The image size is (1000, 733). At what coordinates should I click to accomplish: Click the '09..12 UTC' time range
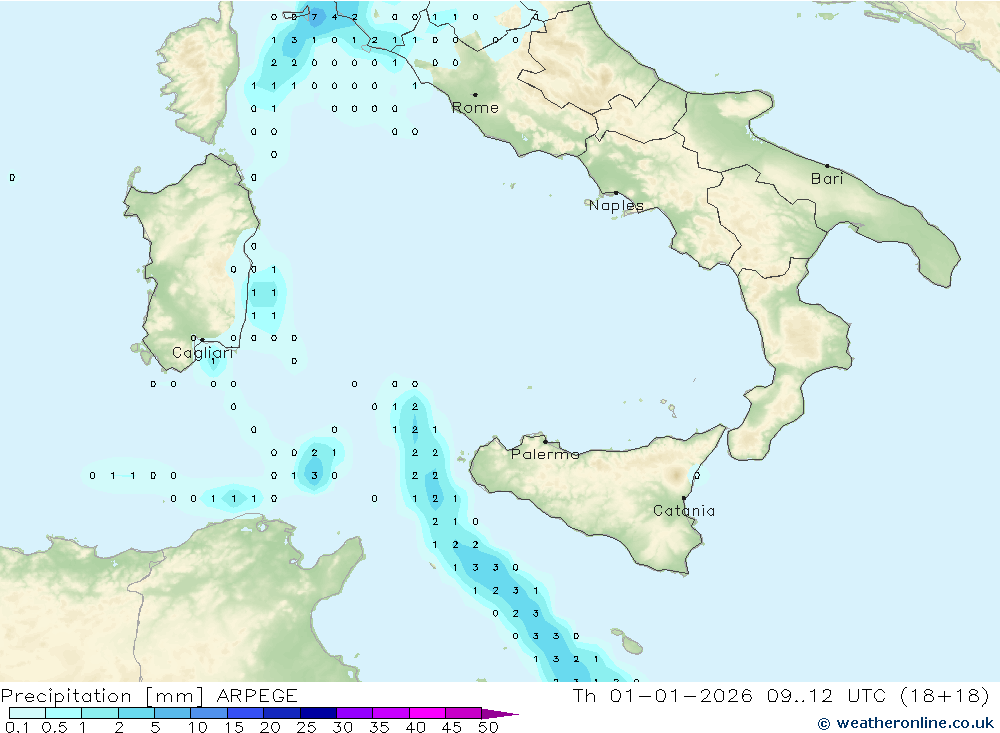(x=827, y=695)
